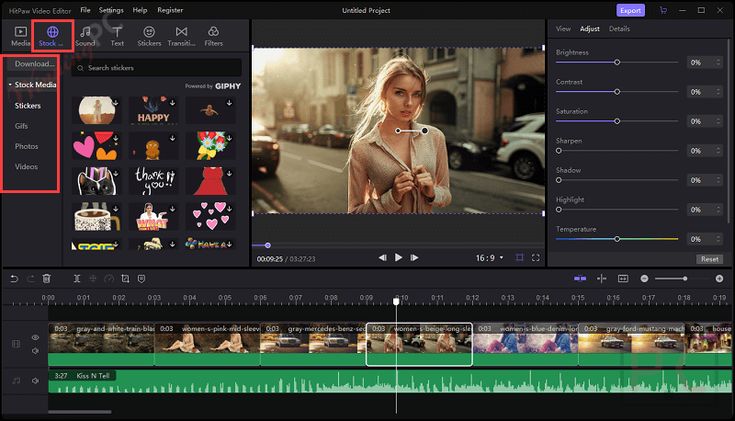Screen dimensions: 735x421
Task: Open the Settings menu
Action: tap(111, 10)
